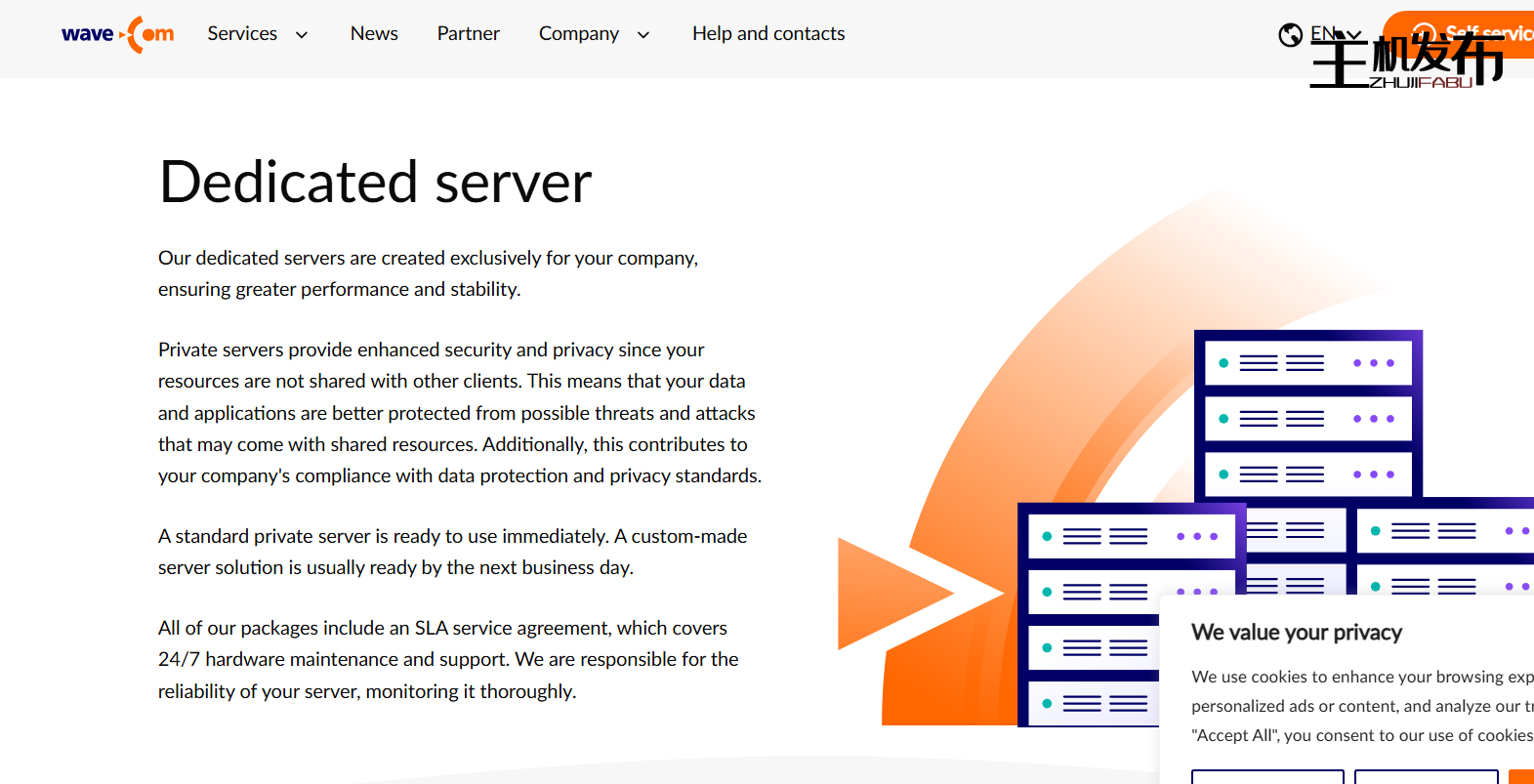The width and height of the screenshot is (1534, 784).
Task: Click the first outlined cookie banner button
Action: click(x=1266, y=776)
